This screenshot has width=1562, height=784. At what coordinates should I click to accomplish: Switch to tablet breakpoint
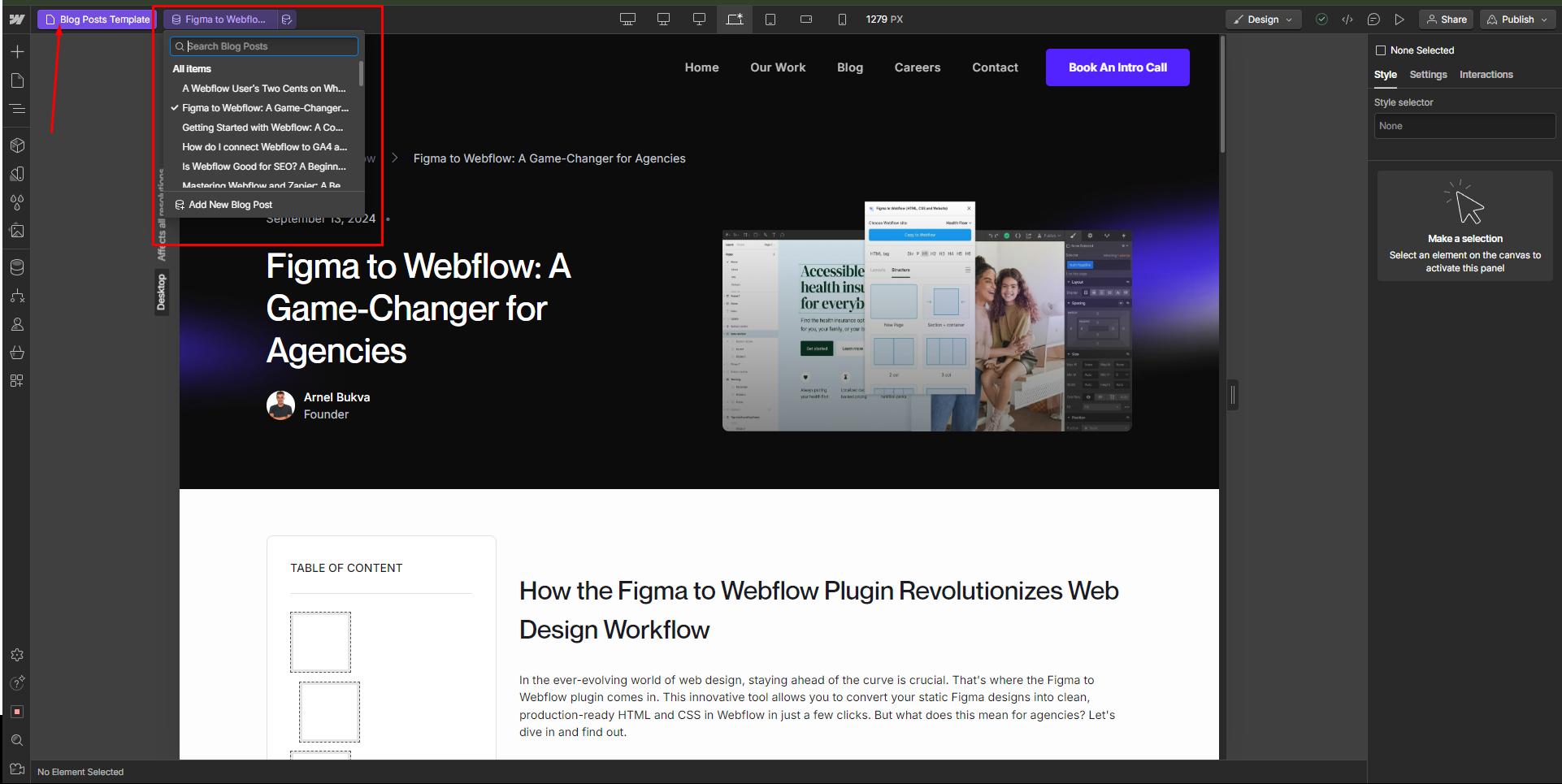point(770,19)
